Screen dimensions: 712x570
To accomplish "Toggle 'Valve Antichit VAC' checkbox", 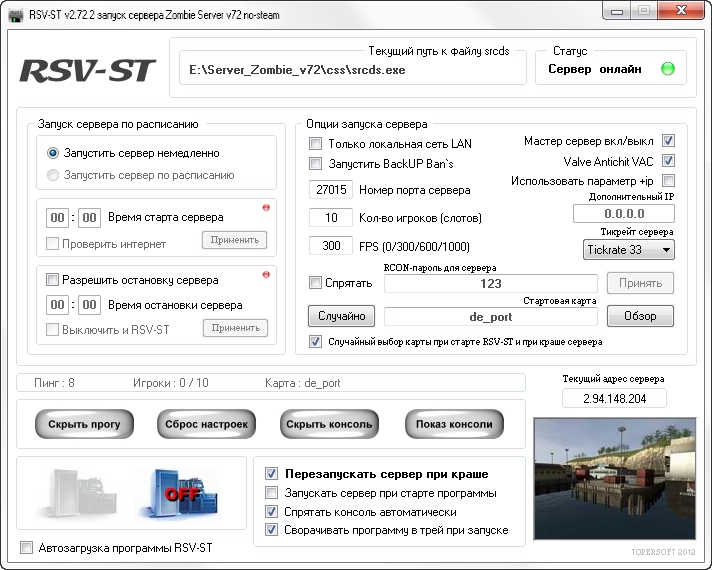I will [668, 161].
